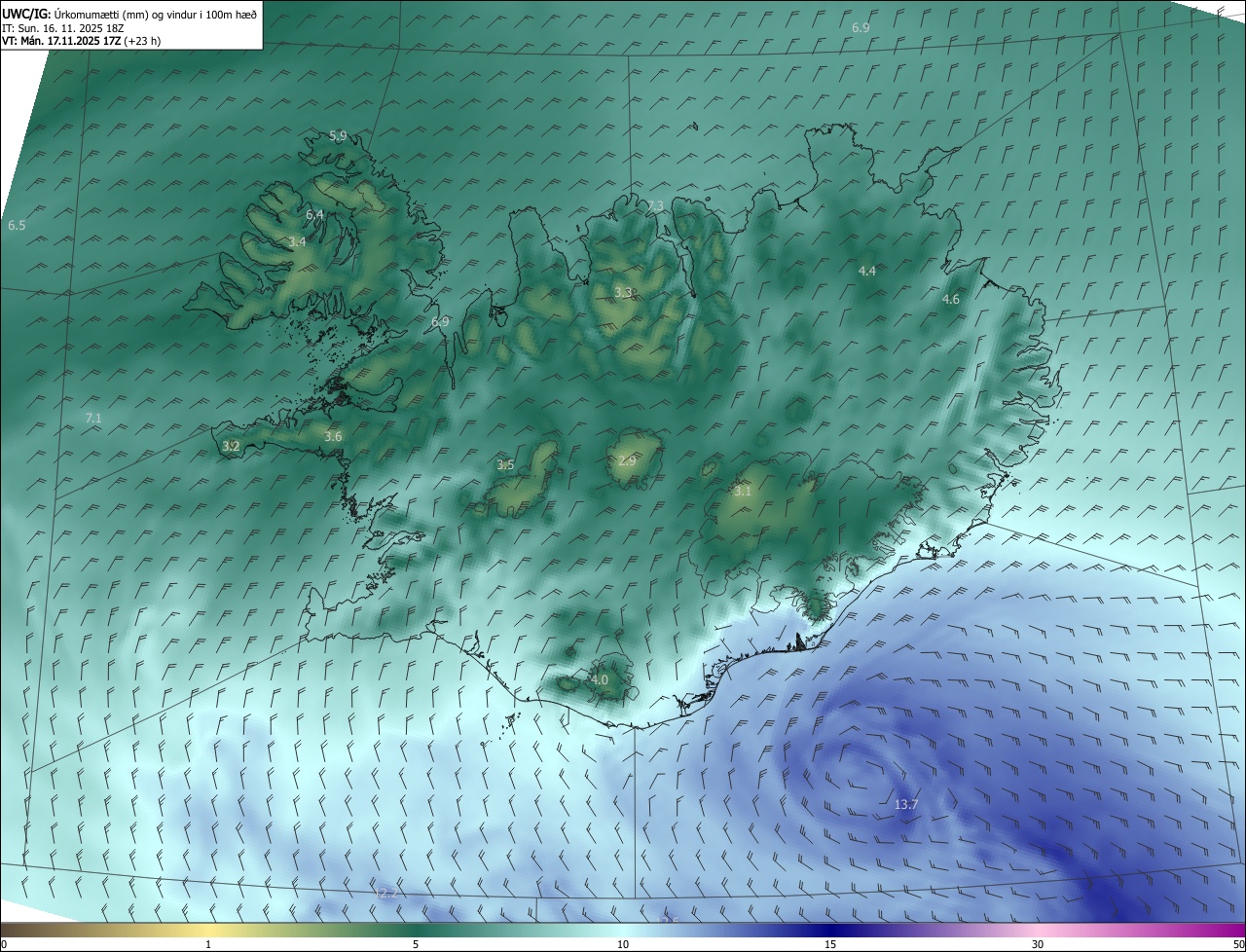Image resolution: width=1246 pixels, height=952 pixels.
Task: Click the '0' tick on the color scale
Action: point(4,944)
